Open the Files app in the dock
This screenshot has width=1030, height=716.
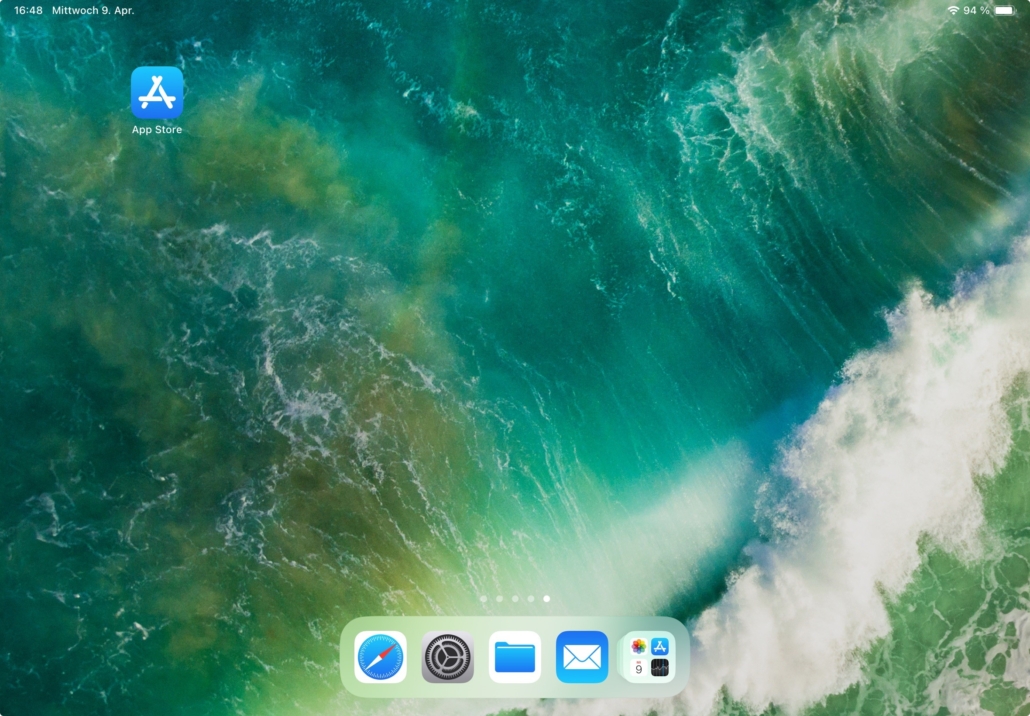(x=515, y=657)
